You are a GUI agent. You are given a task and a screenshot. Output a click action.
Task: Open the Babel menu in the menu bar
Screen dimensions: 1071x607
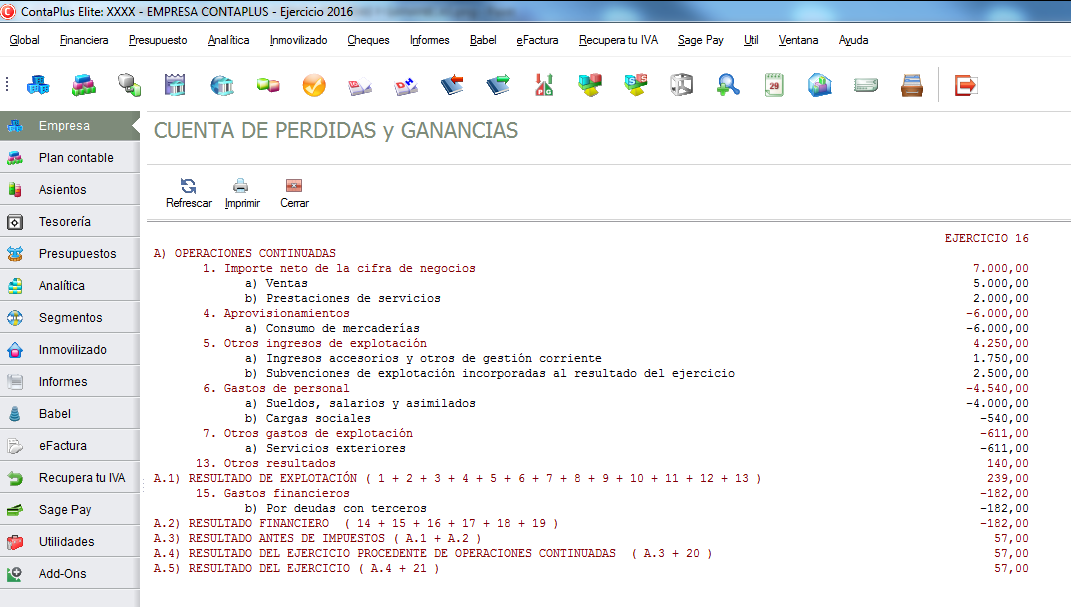click(x=483, y=40)
